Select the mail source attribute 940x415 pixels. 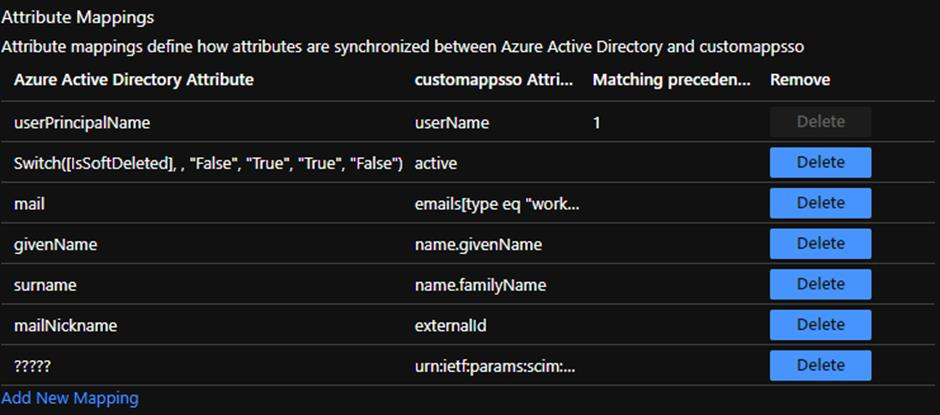(x=29, y=204)
